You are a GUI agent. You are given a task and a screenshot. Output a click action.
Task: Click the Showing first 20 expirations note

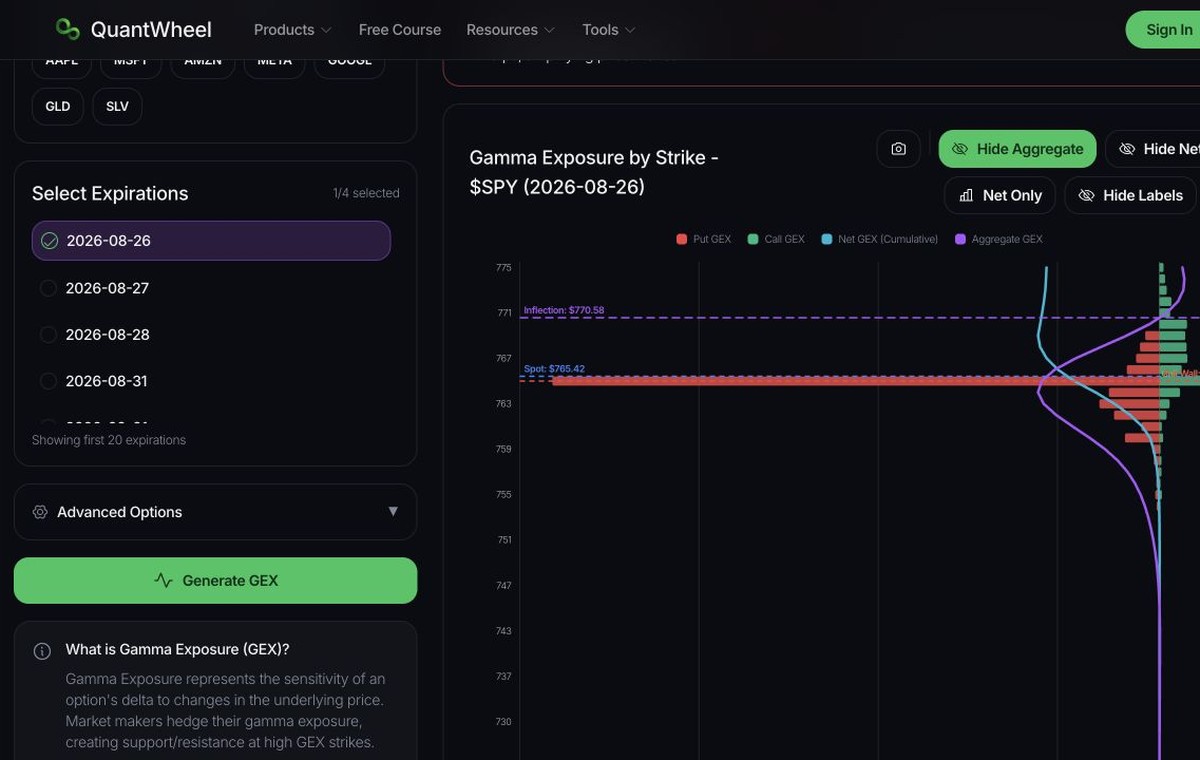[109, 440]
